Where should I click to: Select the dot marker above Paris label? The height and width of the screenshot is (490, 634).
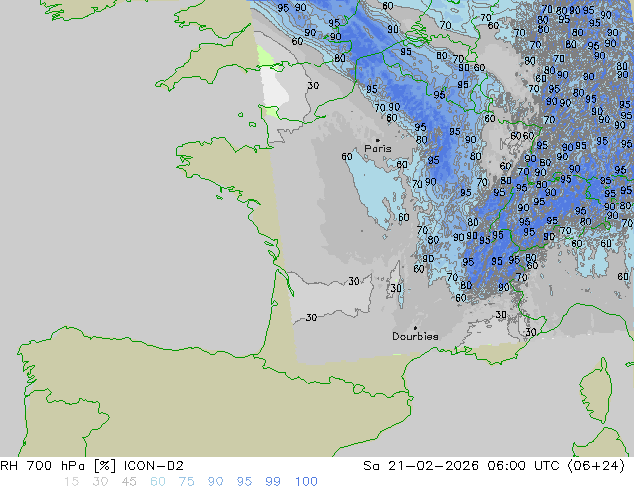click(x=378, y=140)
